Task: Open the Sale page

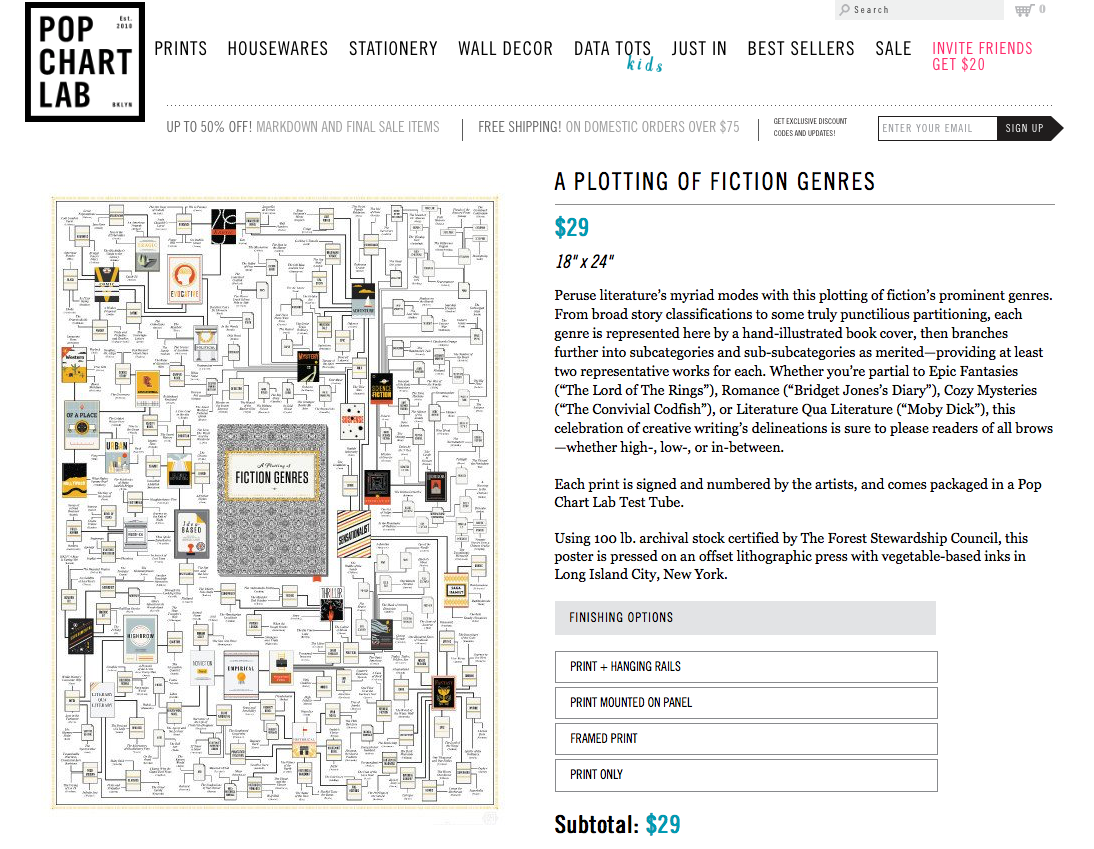Action: [x=893, y=48]
